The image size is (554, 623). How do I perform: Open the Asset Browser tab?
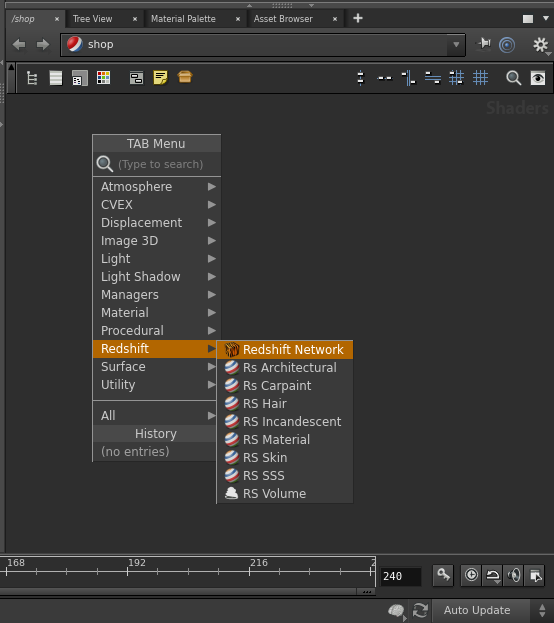coord(283,19)
